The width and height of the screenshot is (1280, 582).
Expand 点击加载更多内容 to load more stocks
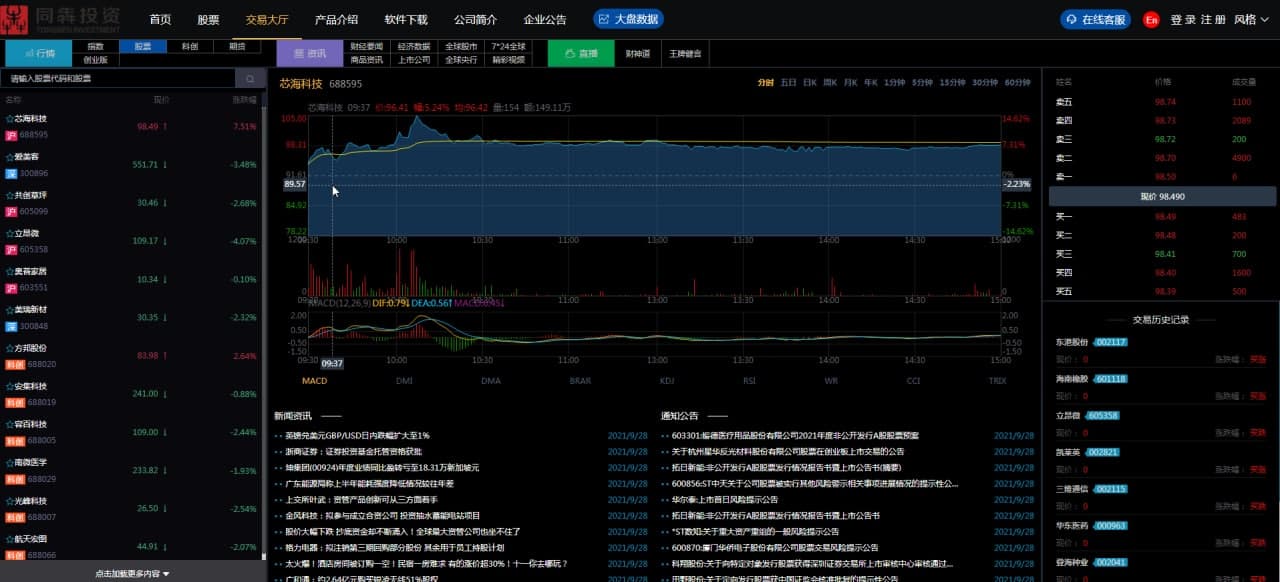[133, 574]
